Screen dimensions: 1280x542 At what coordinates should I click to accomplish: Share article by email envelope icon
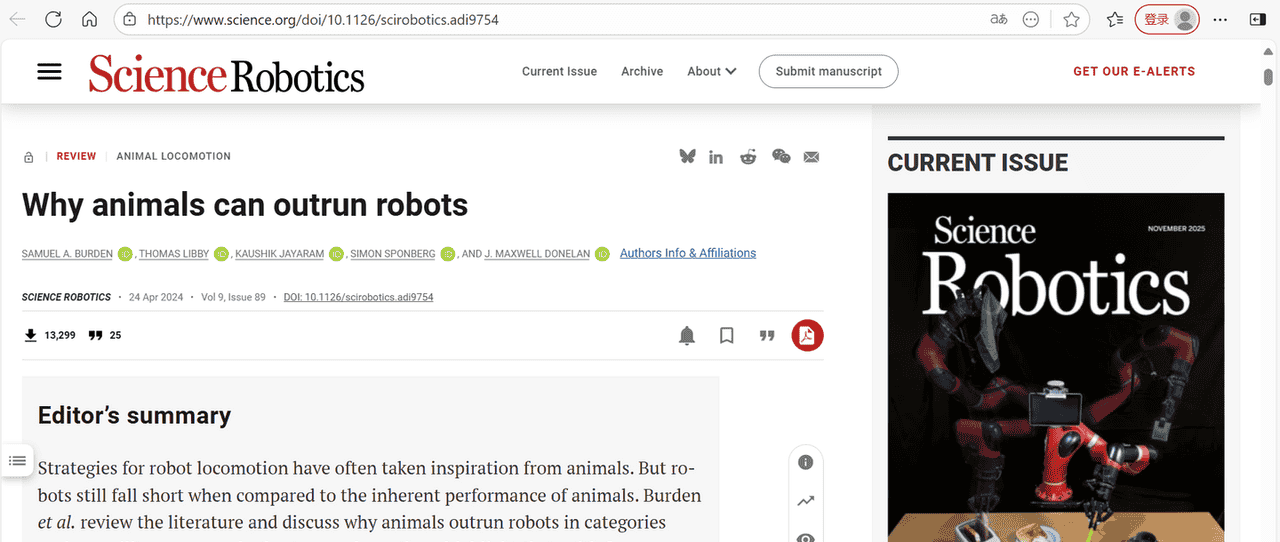[x=811, y=157]
